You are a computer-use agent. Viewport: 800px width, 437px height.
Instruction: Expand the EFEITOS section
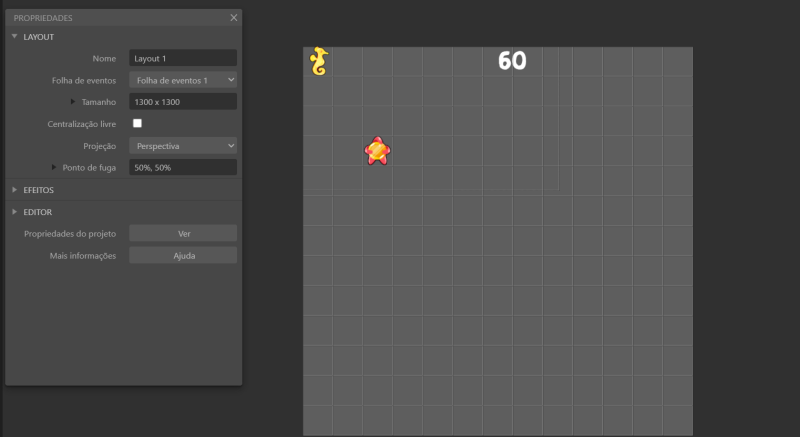(14, 190)
